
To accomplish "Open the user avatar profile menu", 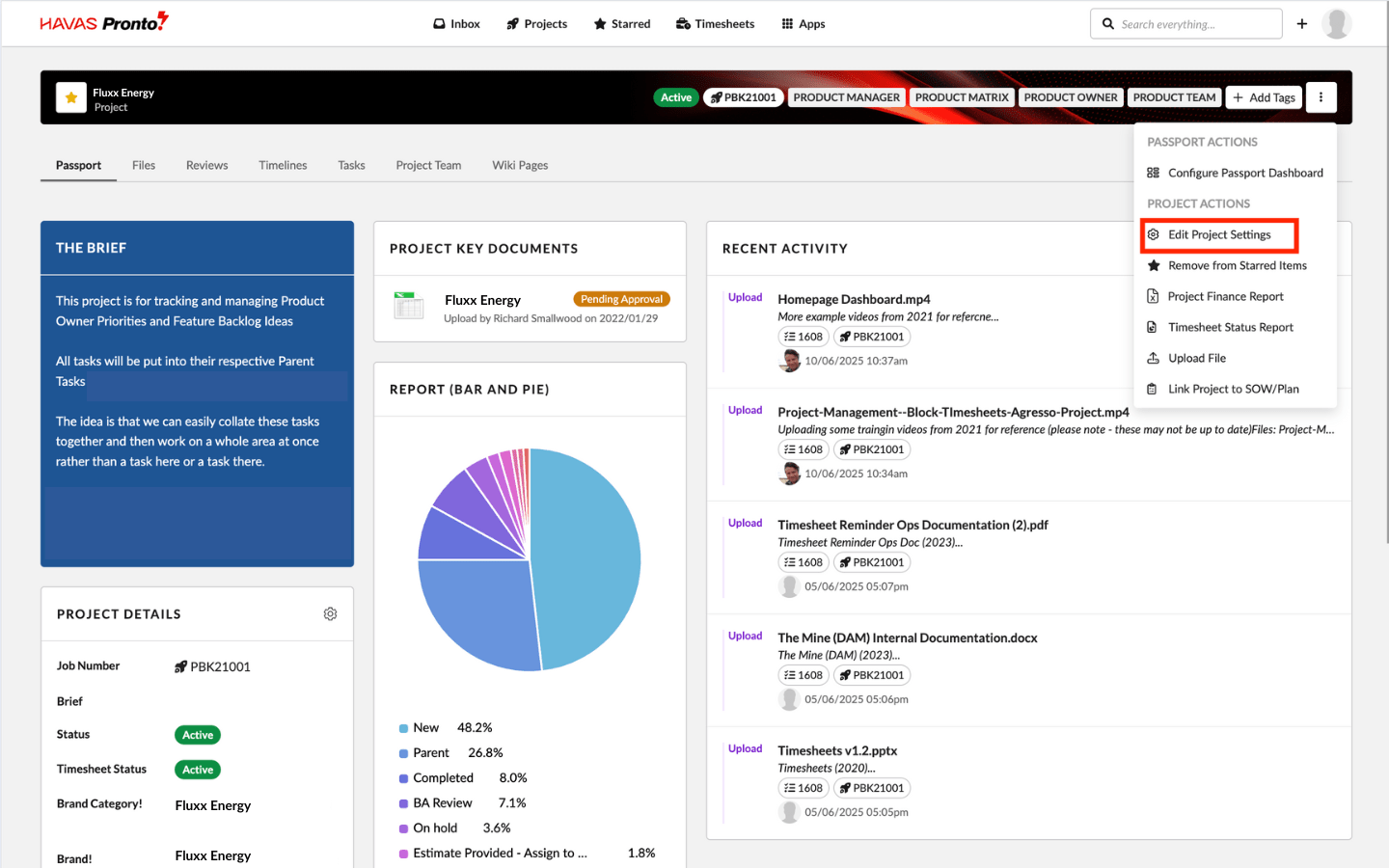I will [1336, 24].
